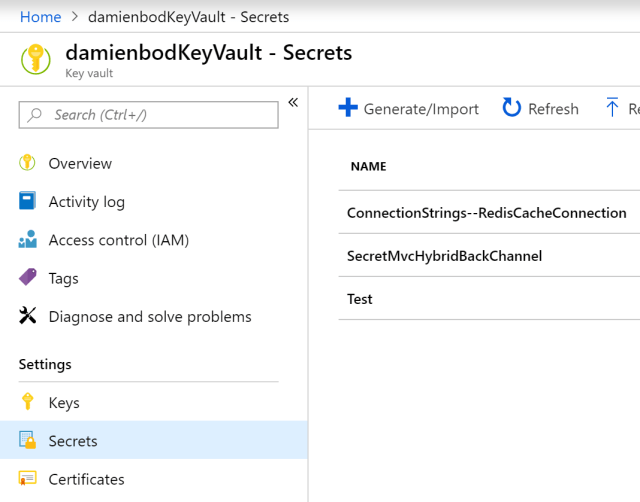Viewport: 640px width, 502px height.
Task: Click the Key vault key icon in header
Action: click(x=36, y=59)
